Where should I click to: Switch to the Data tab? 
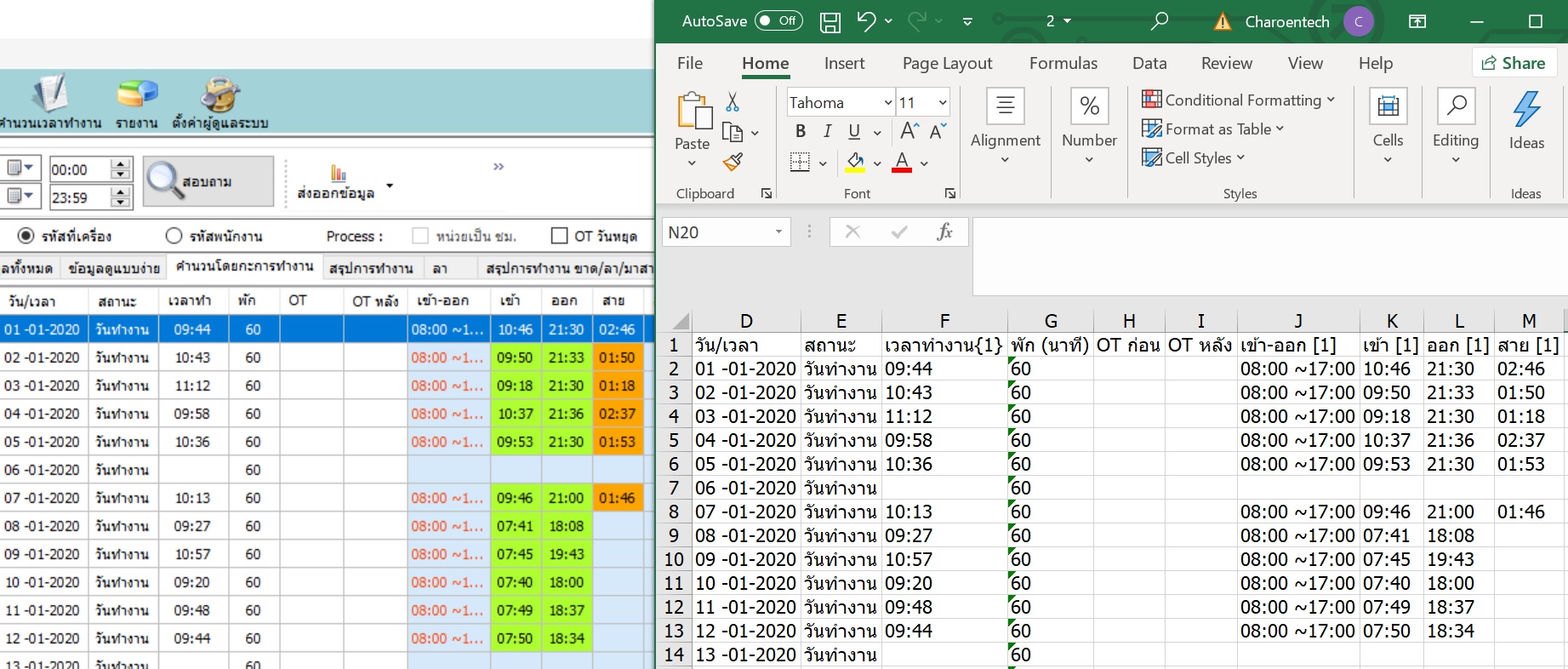pyautogui.click(x=1149, y=63)
